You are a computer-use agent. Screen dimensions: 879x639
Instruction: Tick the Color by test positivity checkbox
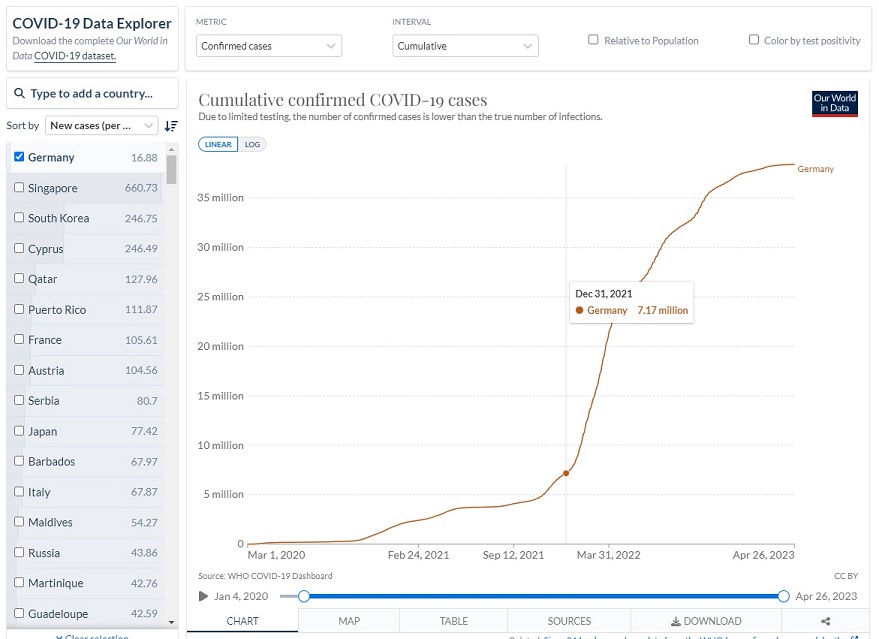(x=754, y=40)
